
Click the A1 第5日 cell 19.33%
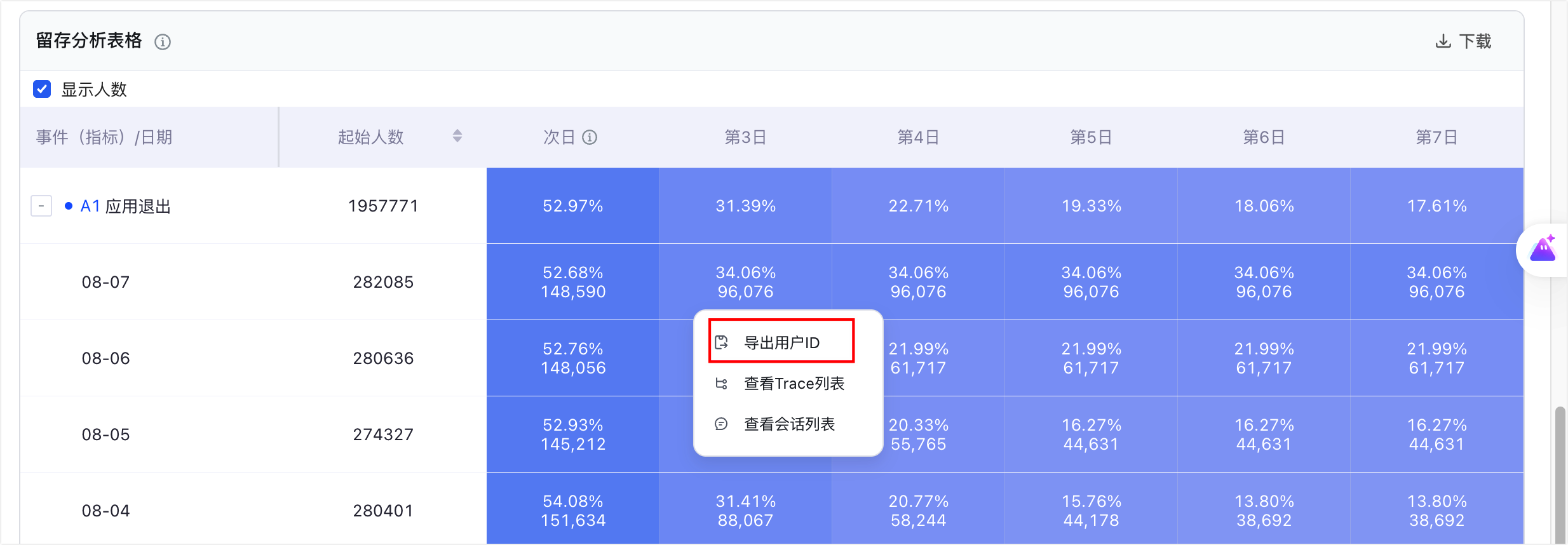tap(1092, 206)
